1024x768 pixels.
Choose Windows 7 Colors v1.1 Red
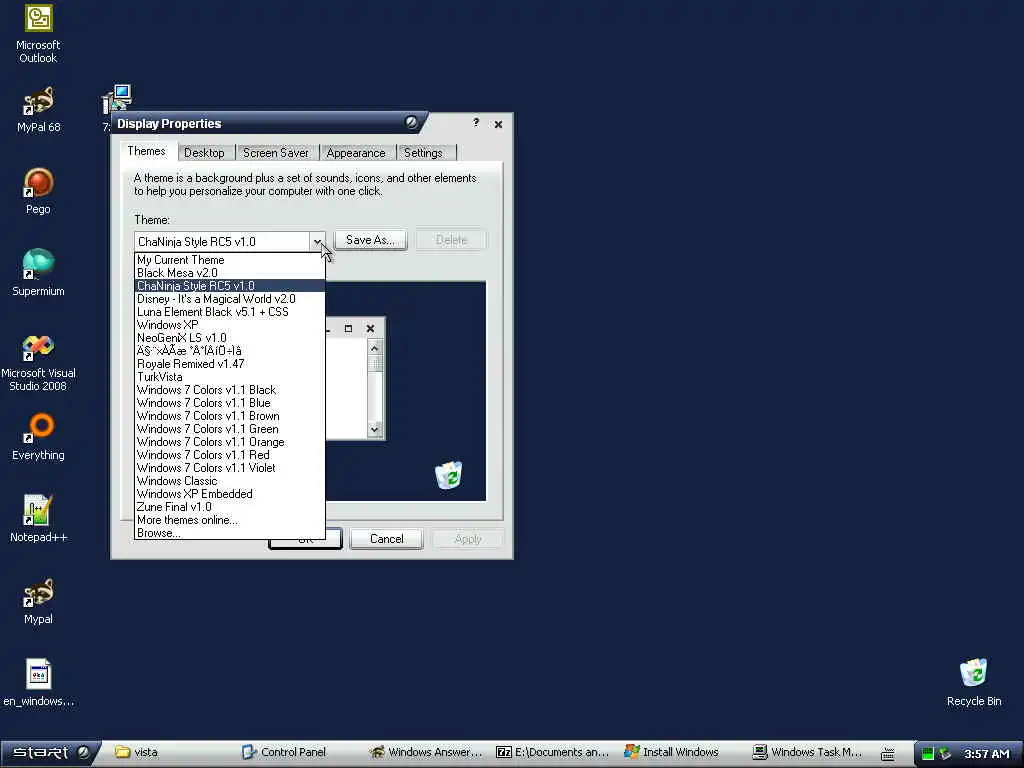point(230,455)
